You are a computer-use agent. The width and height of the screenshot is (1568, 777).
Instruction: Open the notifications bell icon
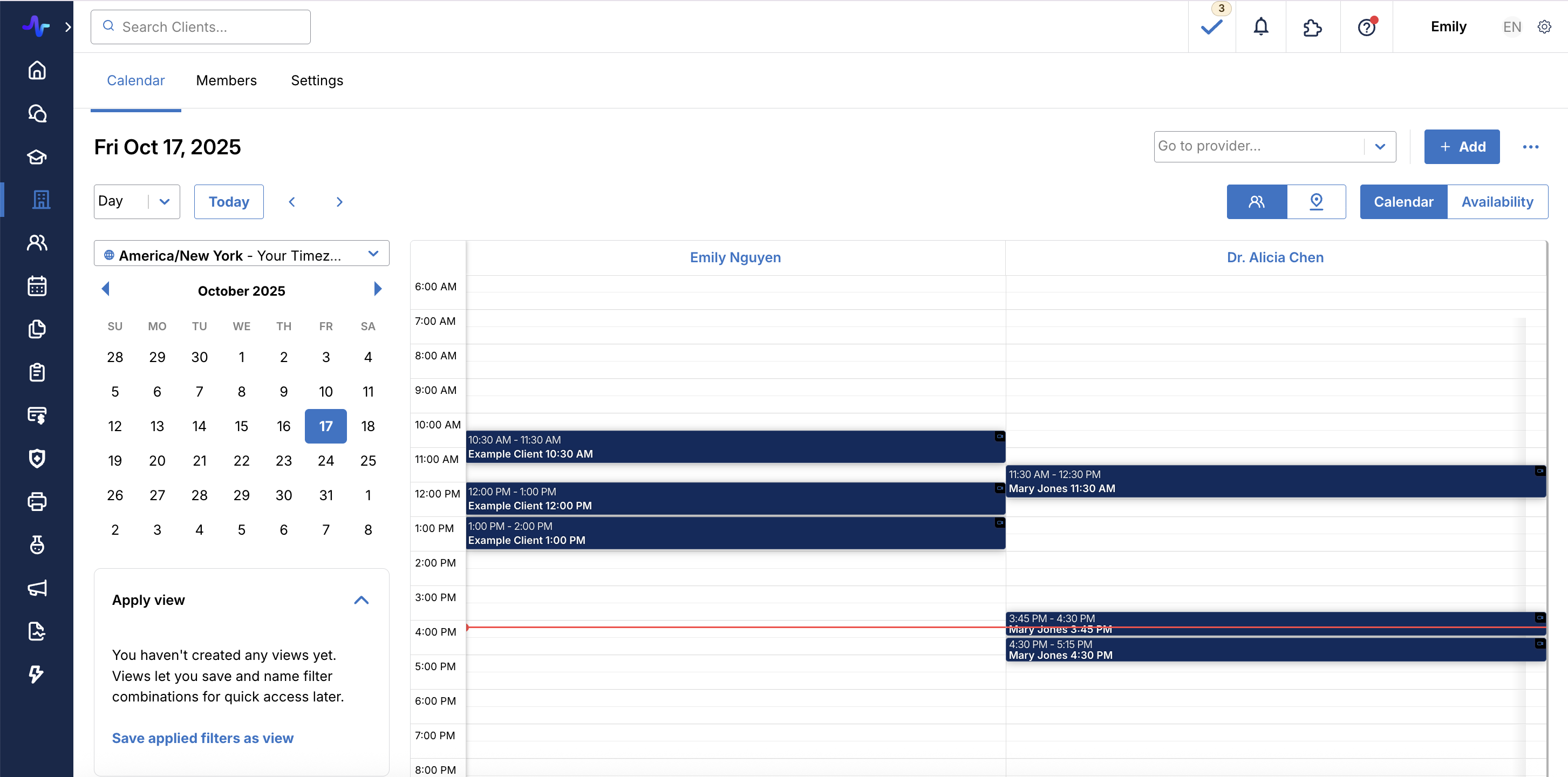click(x=1260, y=27)
